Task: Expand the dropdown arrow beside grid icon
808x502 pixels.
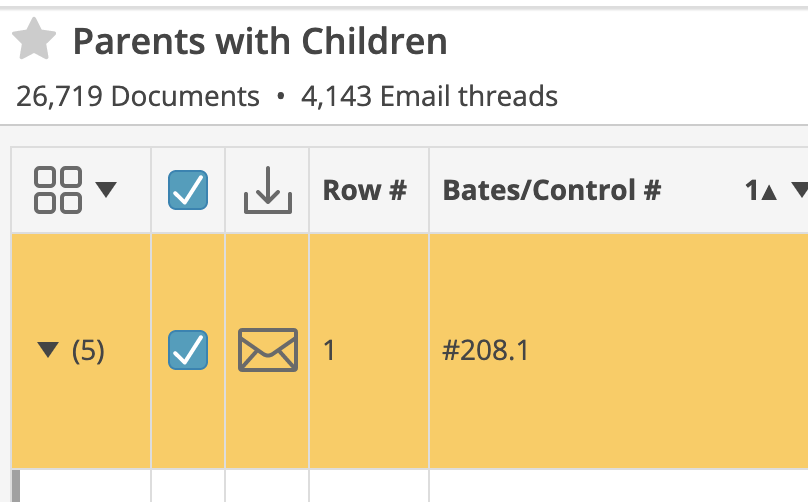Action: click(106, 190)
